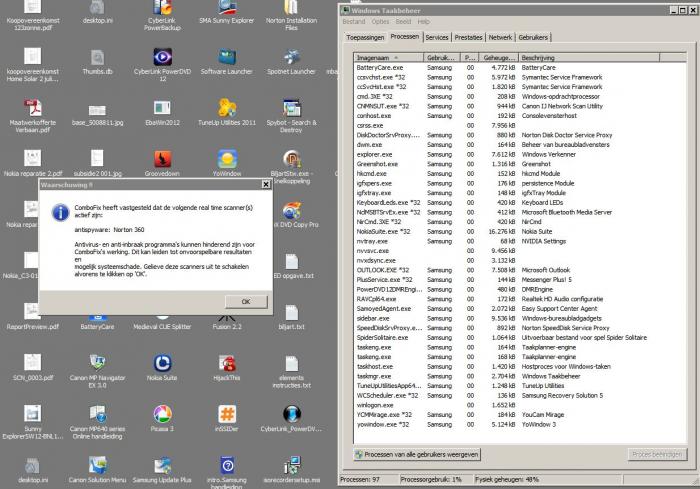Select the WCScheduler.exe *32 process row
The height and width of the screenshot is (489, 700).
point(520,396)
